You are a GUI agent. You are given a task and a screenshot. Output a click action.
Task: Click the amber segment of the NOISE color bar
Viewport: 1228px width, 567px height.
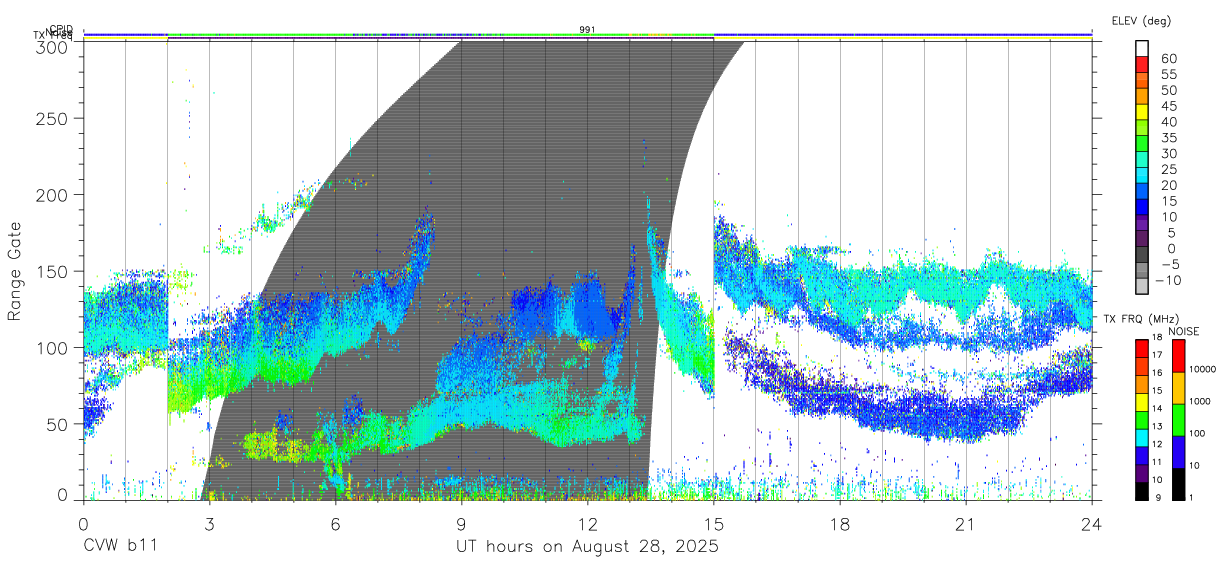pyautogui.click(x=1177, y=388)
